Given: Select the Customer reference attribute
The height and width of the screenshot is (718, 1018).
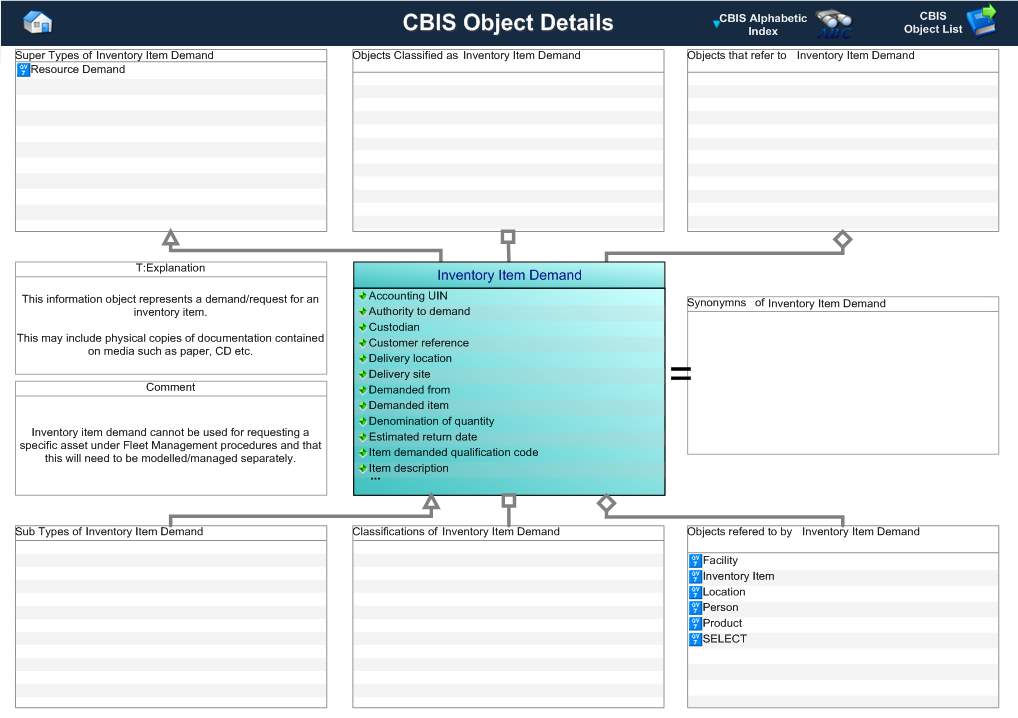Looking at the screenshot, I should 418,343.
